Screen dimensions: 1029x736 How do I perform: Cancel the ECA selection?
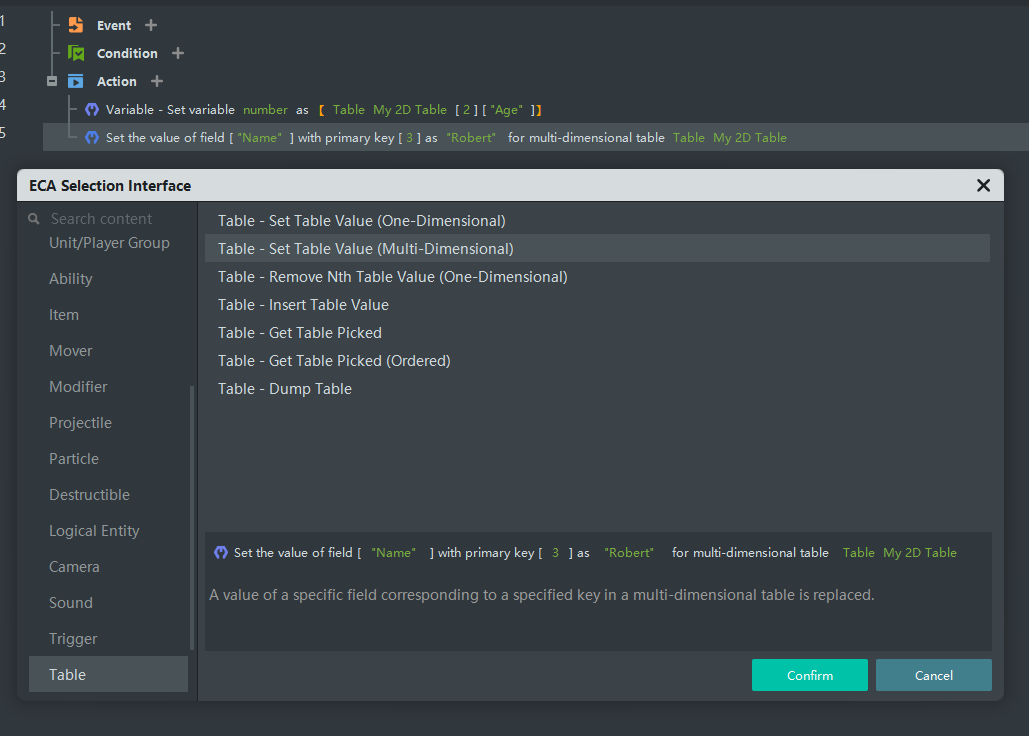click(934, 675)
